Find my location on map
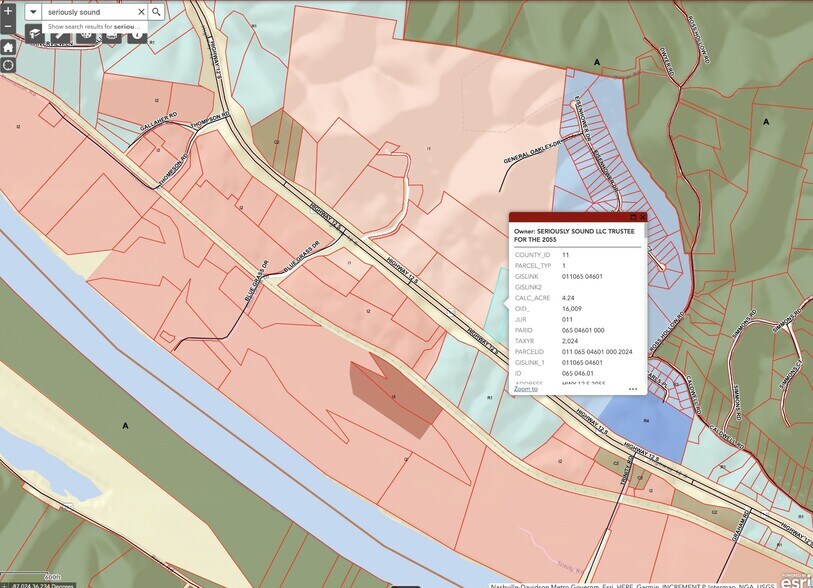This screenshot has height=588, width=813. 8,65
